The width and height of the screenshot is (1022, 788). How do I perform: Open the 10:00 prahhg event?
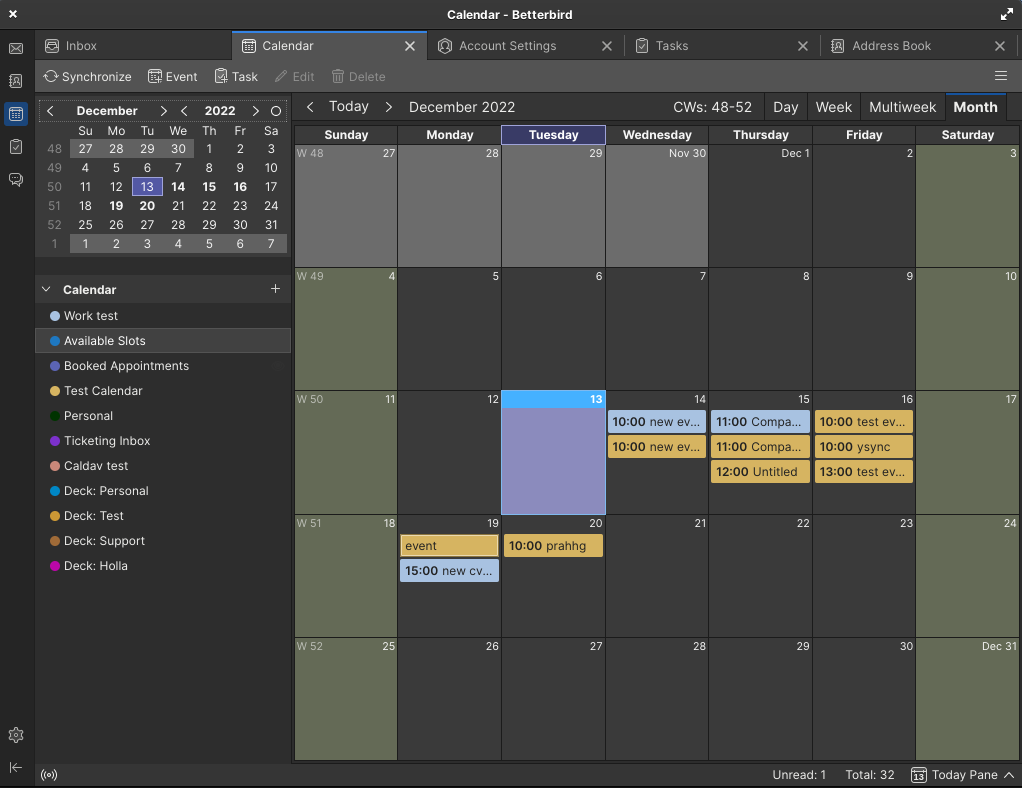point(553,546)
